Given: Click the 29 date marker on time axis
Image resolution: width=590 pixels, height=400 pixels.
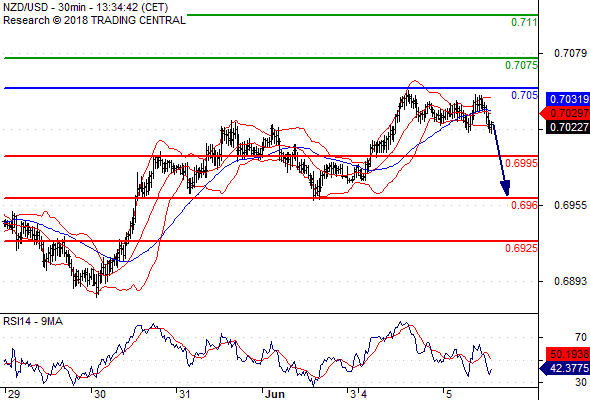Looking at the screenshot, I should pyautogui.click(x=14, y=394).
